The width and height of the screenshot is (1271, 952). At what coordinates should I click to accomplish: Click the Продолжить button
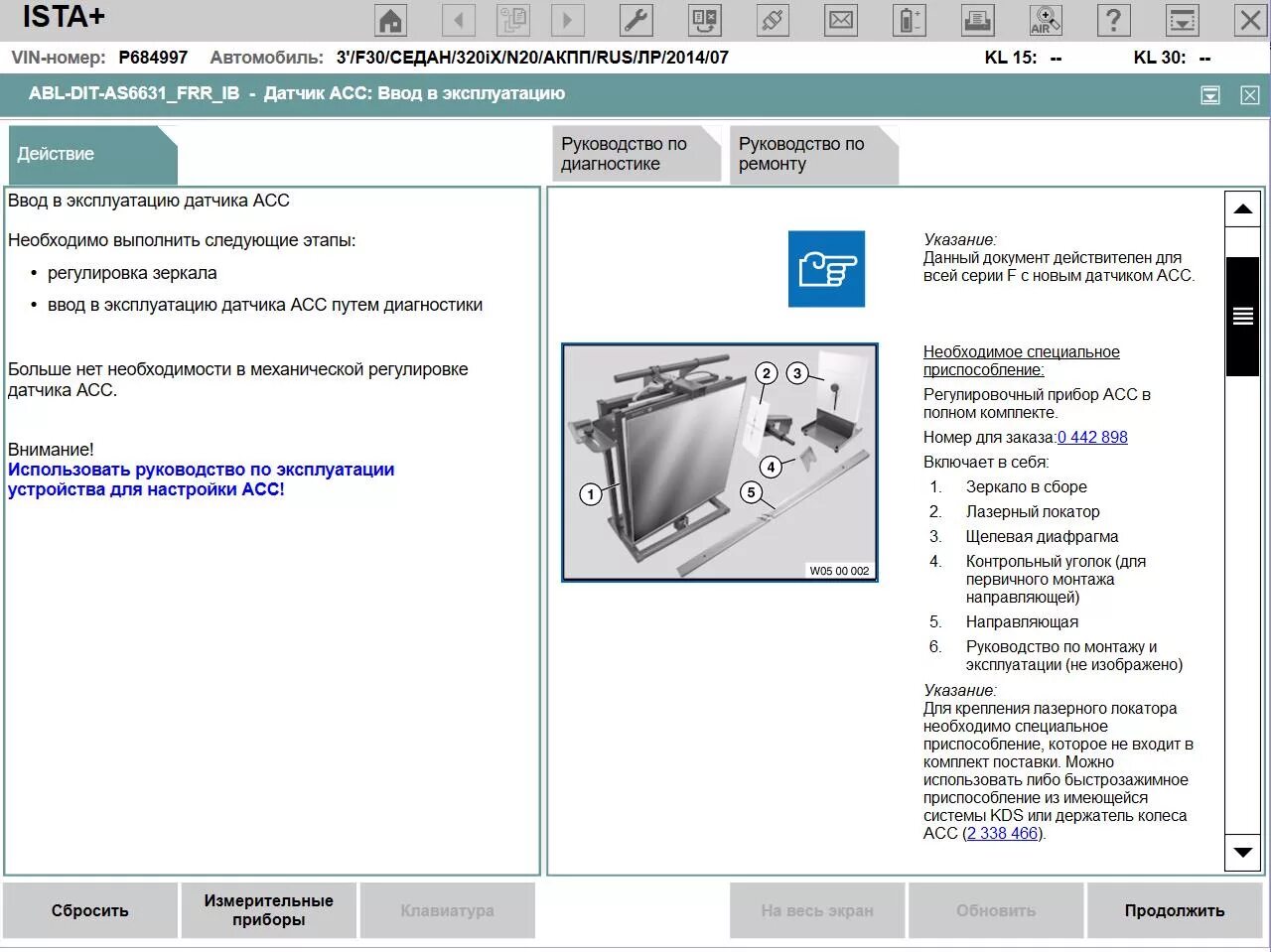tap(1175, 910)
